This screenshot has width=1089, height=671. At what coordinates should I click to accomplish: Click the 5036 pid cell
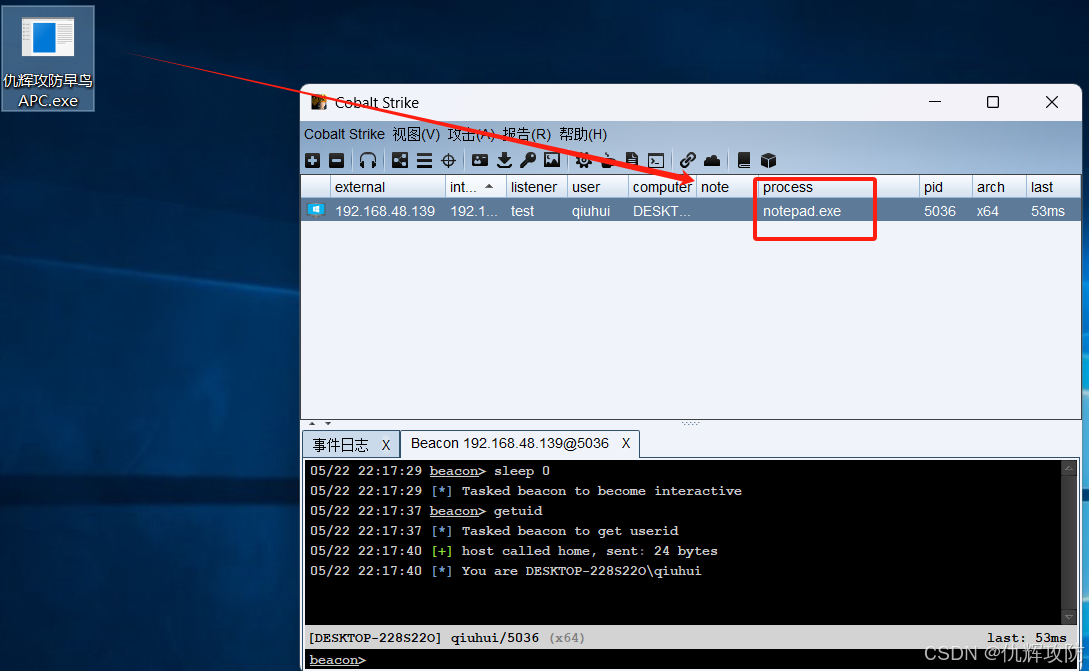click(x=946, y=210)
